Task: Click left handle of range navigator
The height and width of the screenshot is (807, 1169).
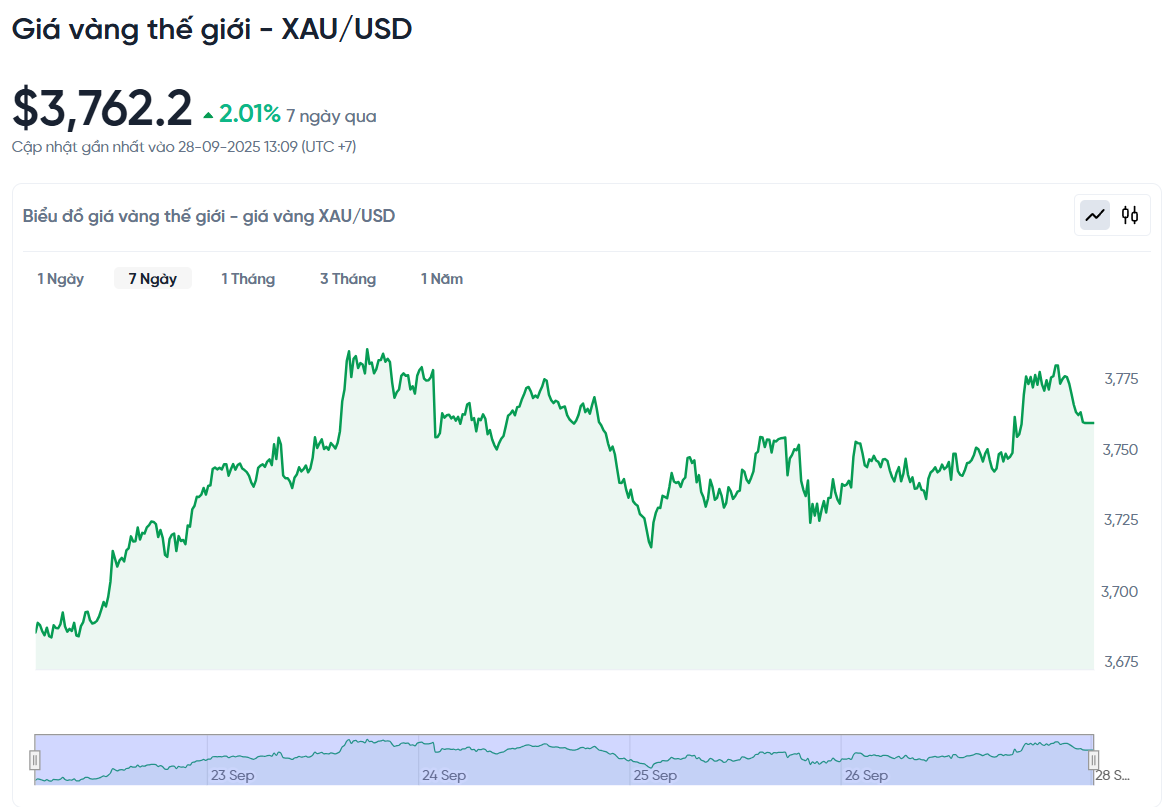Action: (x=35, y=760)
